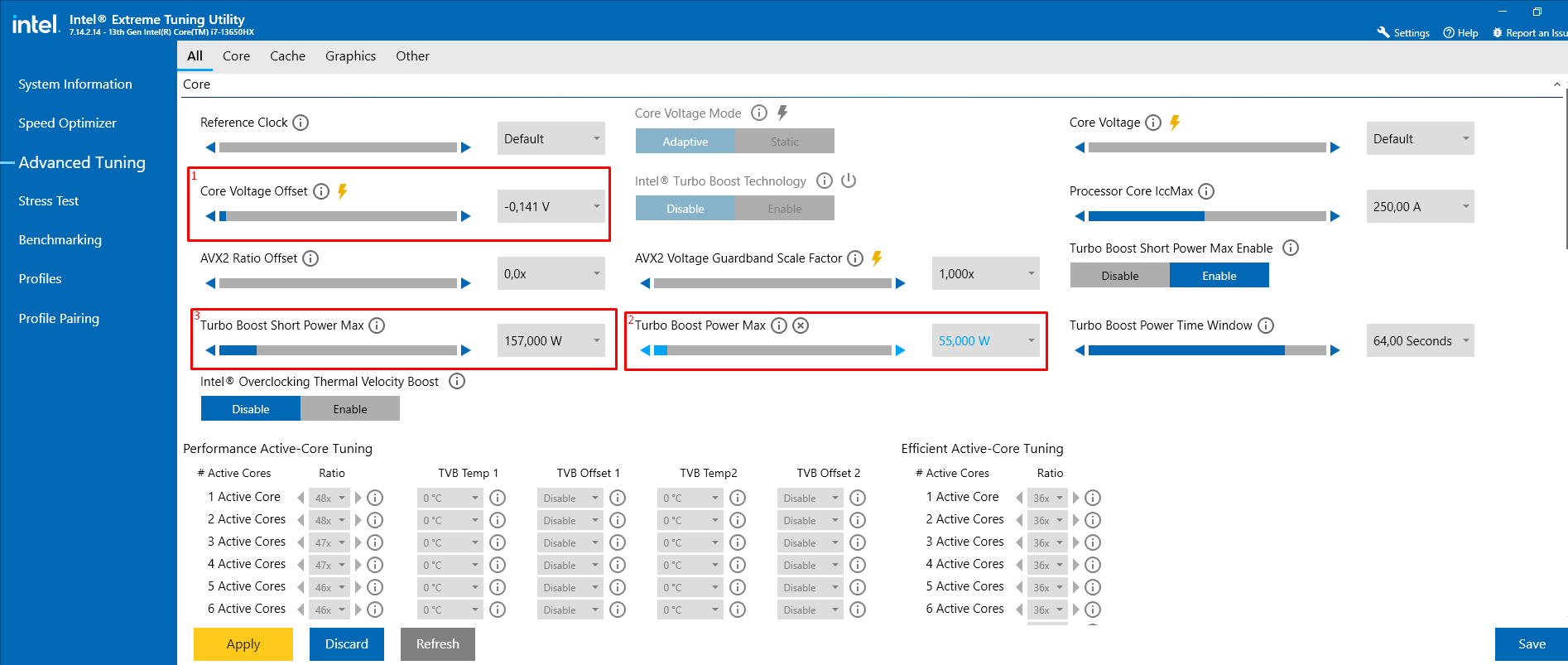This screenshot has width=1568, height=665.
Task: Click the Reference Clock info icon
Action: point(301,123)
